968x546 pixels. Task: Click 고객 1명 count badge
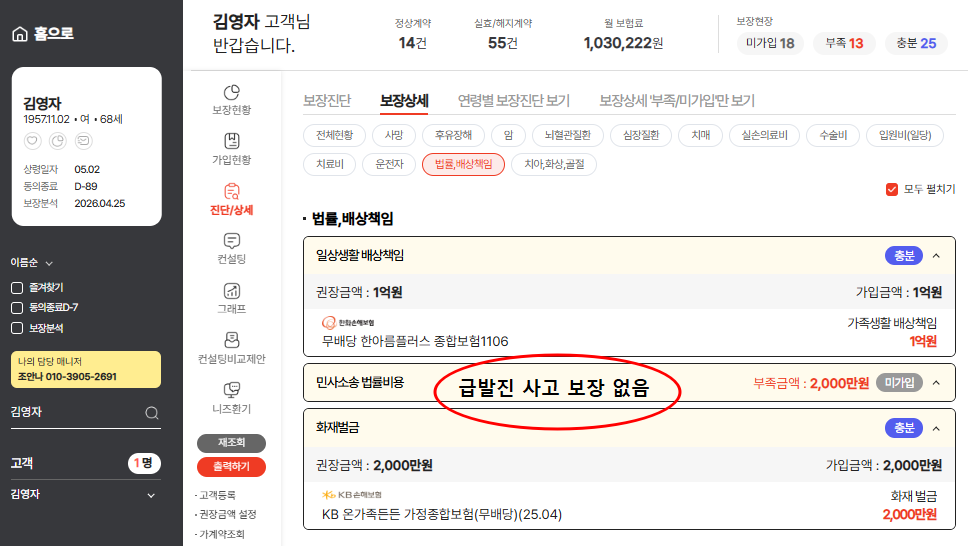click(144, 463)
